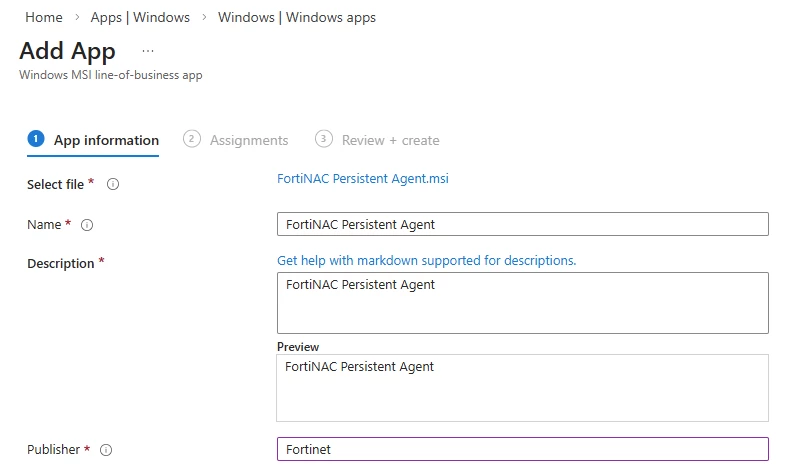
Task: Click inside the Description text area
Action: coord(523,303)
